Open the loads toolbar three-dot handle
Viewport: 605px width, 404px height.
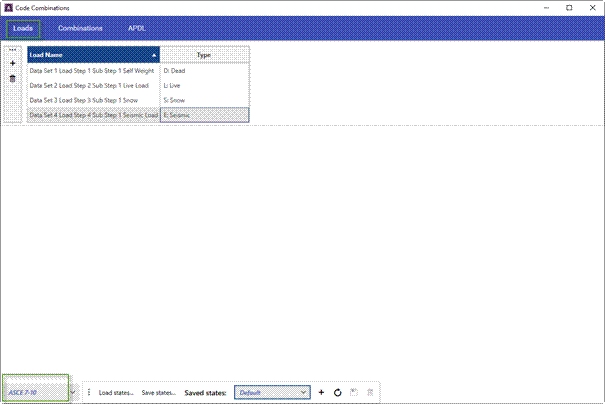click(12, 50)
